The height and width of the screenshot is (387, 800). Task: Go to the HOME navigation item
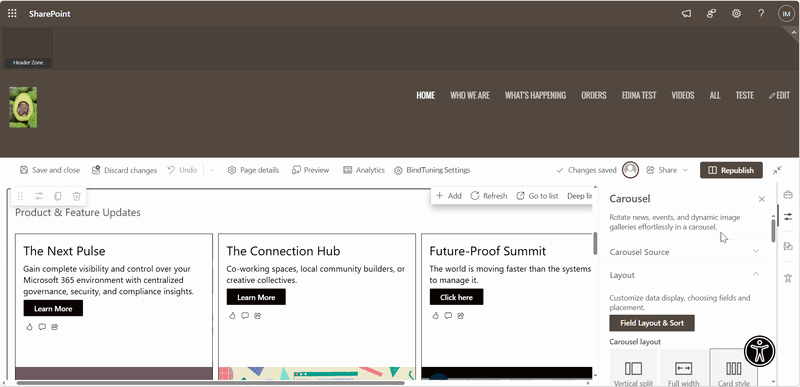[426, 95]
